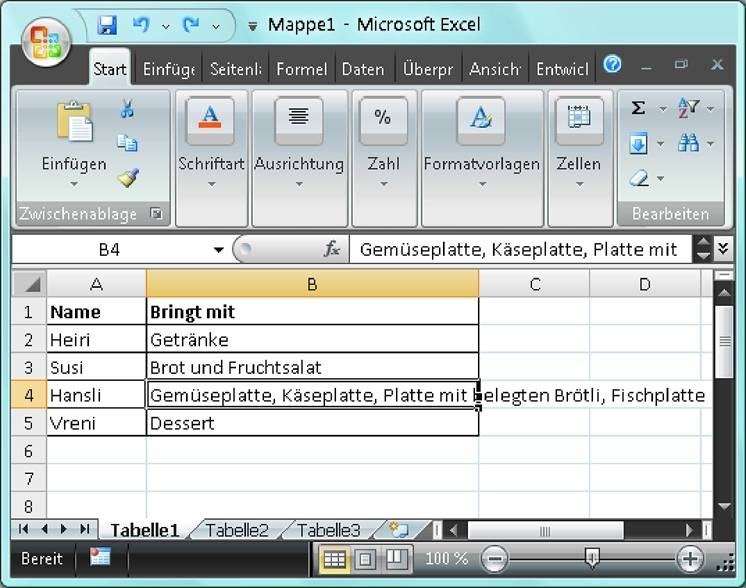The height and width of the screenshot is (588, 746).
Task: Click the Office button logo
Action: [x=44, y=42]
